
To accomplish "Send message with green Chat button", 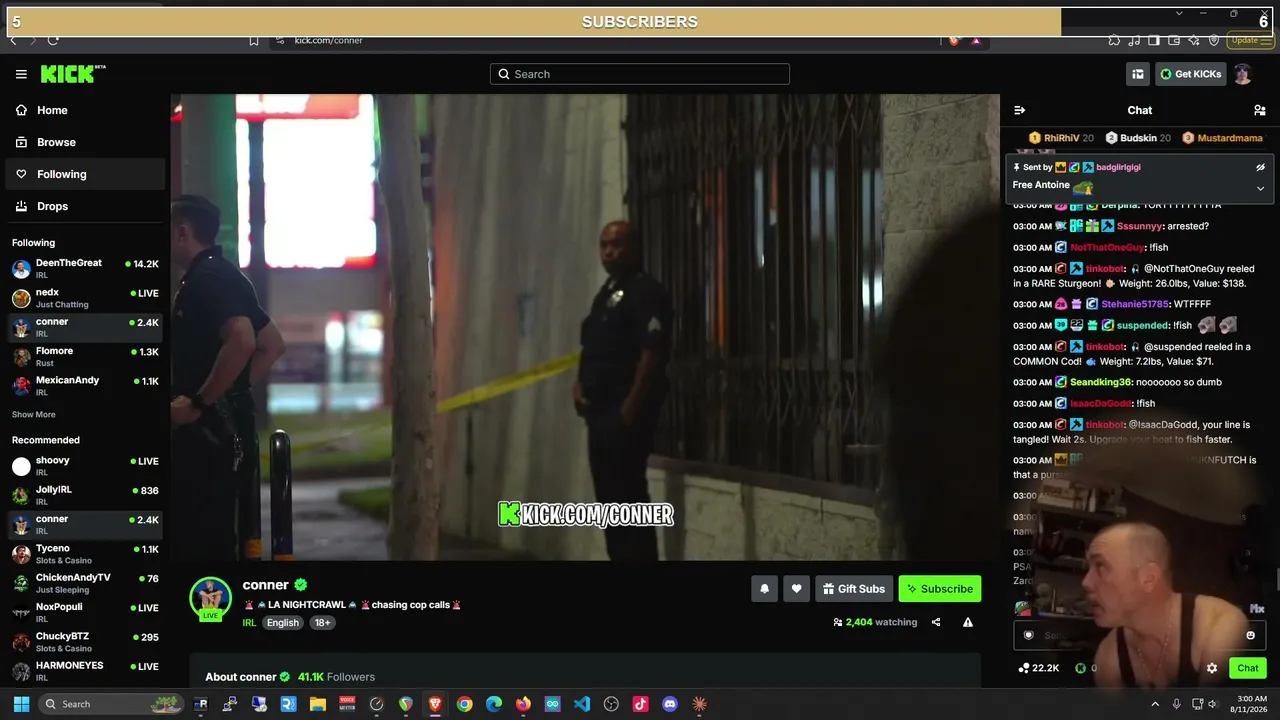I will pyautogui.click(x=1248, y=668).
